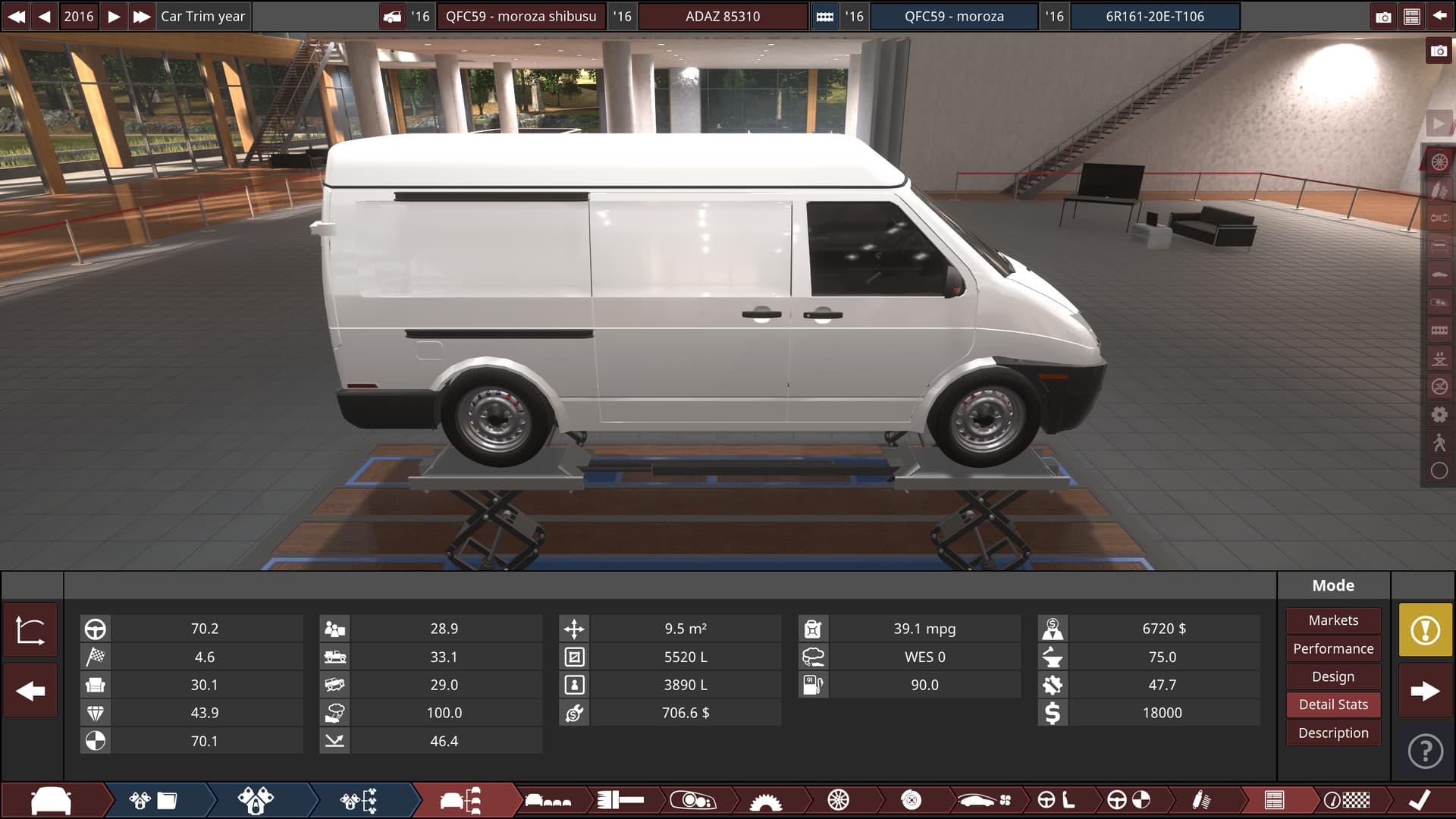Advance trim year with the single forward arrow

[114, 16]
